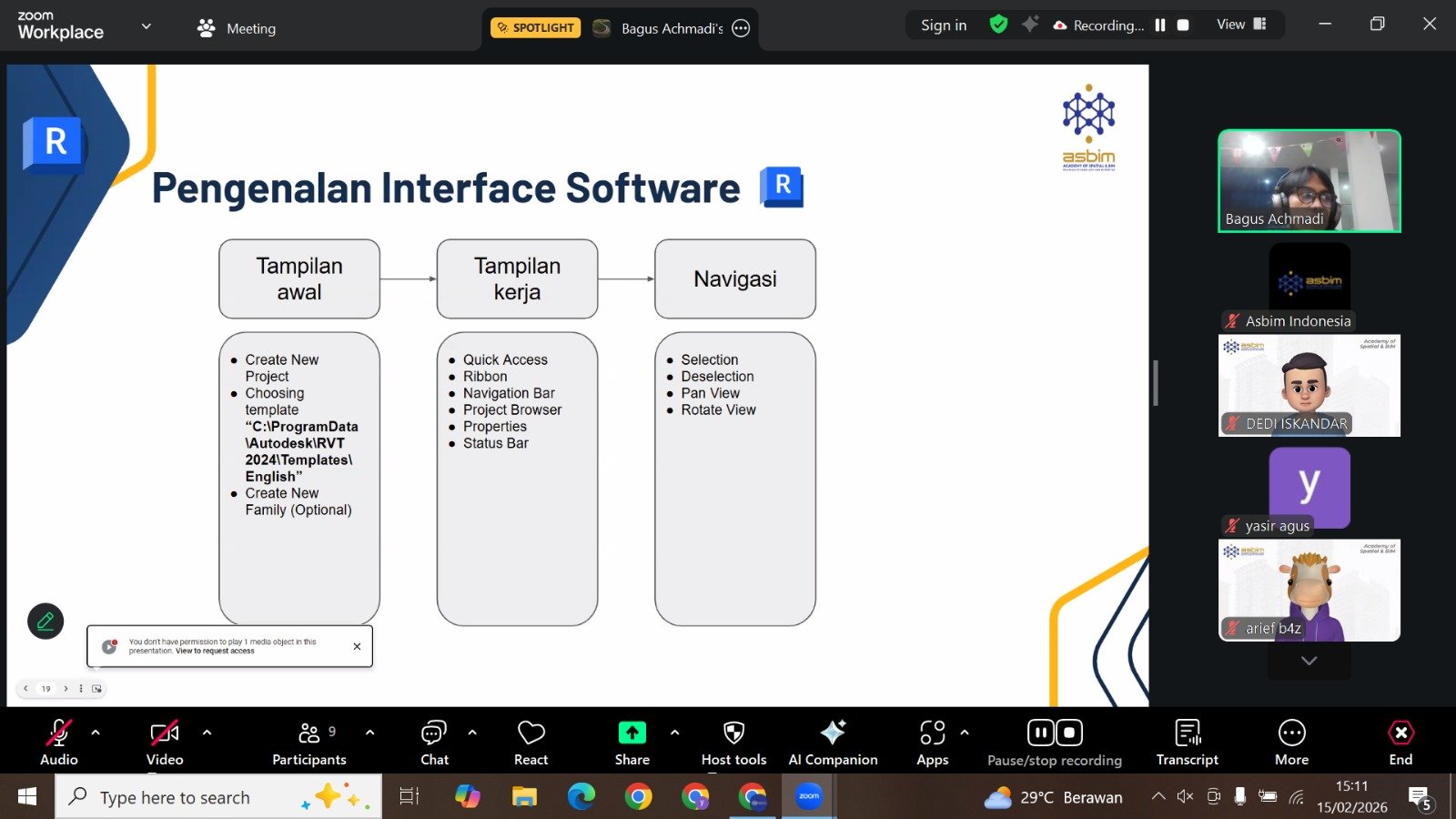Open Host tools shield icon
Viewport: 1456px width, 819px height.
[733, 742]
